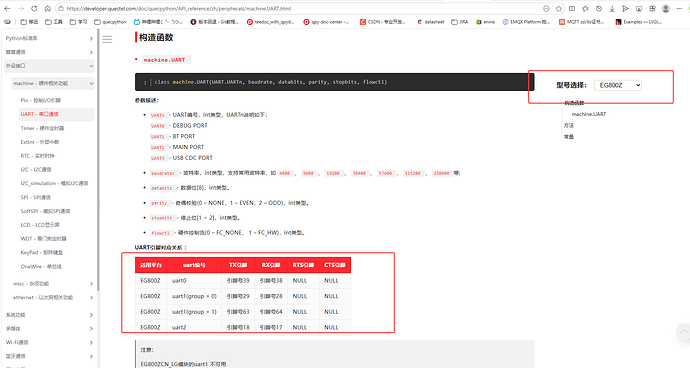
Task: Open the KeyPad sidebar page
Action: pos(42,253)
